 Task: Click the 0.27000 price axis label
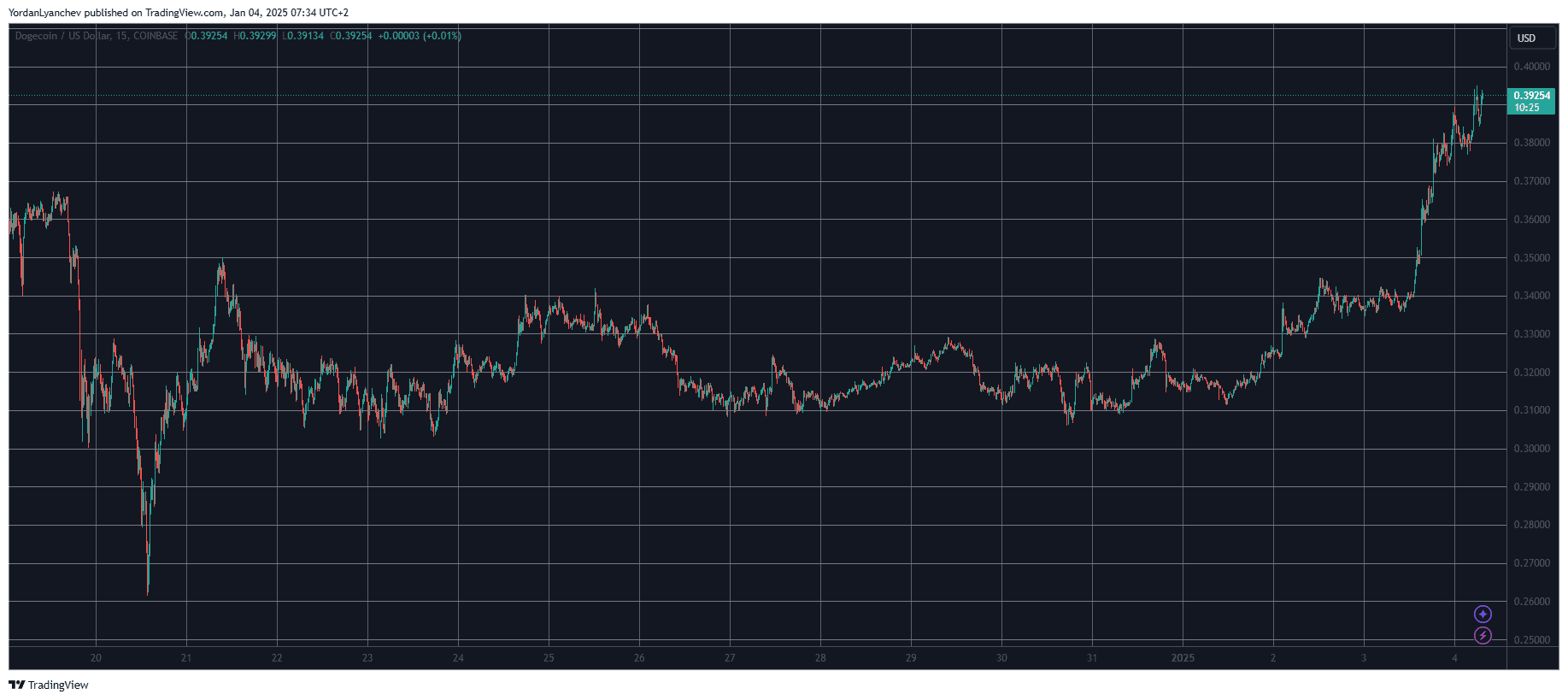(x=1531, y=563)
